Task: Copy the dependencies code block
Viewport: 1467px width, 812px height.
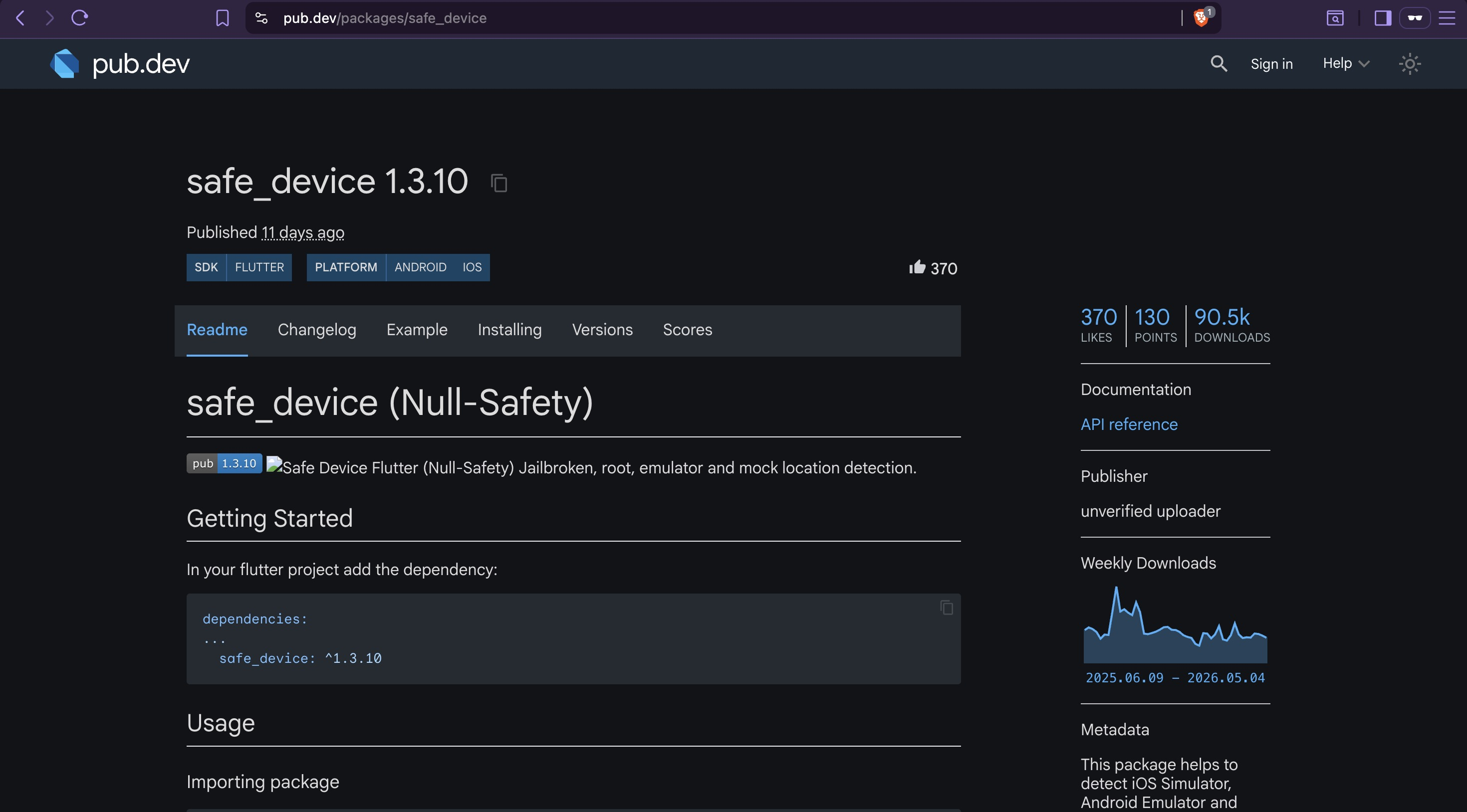Action: pyautogui.click(x=946, y=608)
